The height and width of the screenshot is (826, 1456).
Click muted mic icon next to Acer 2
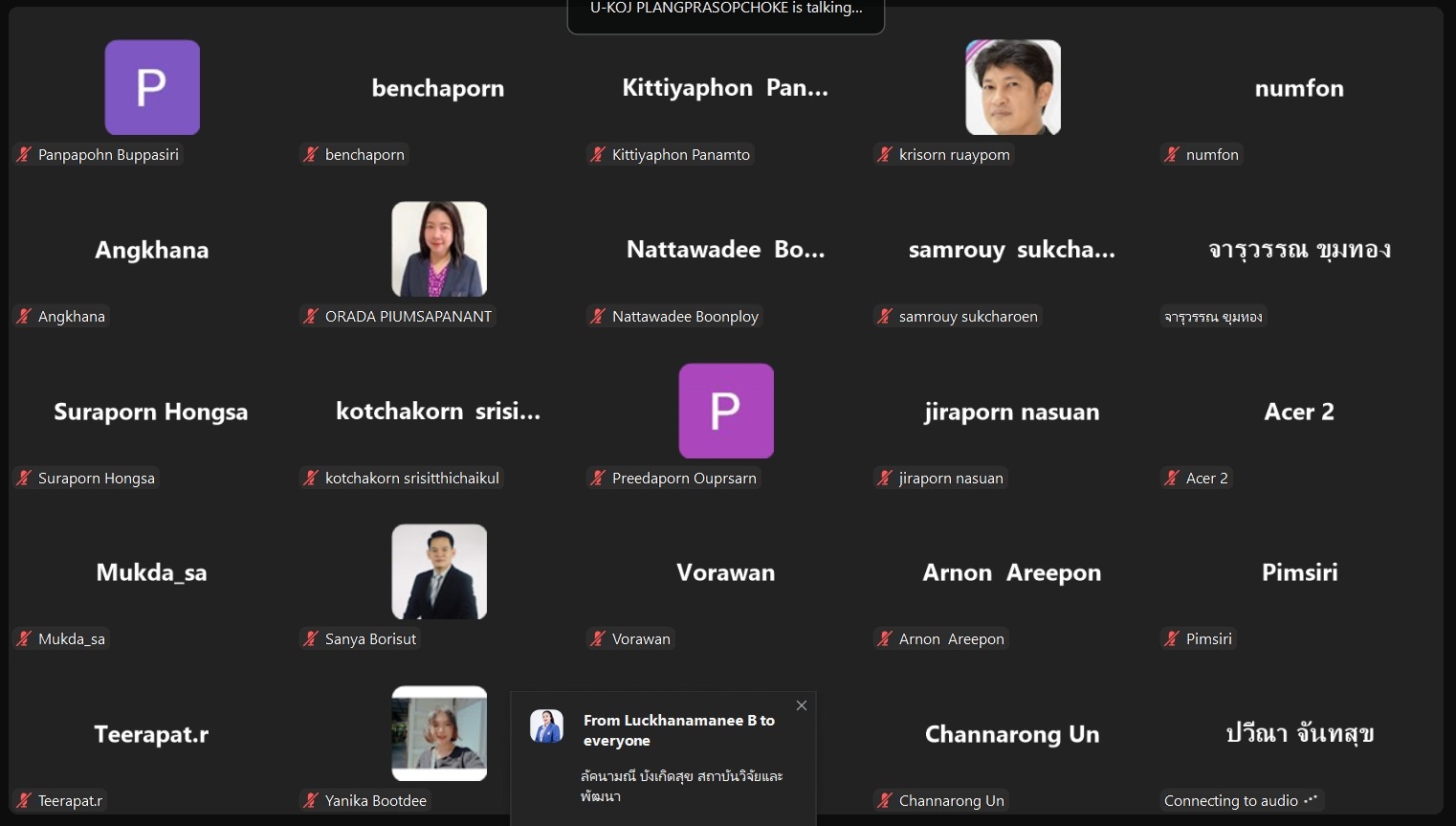(x=1172, y=478)
